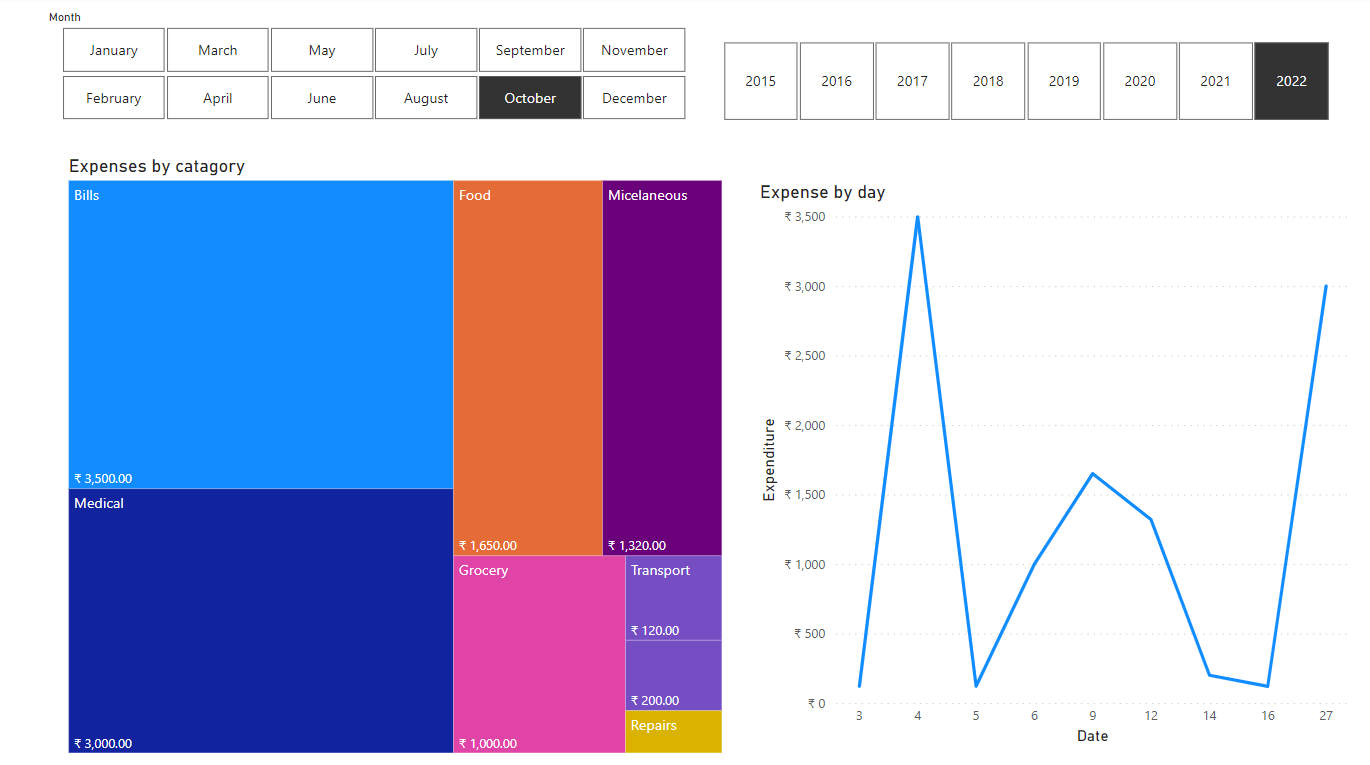
Task: Filter data to year 2017
Action: (x=912, y=81)
